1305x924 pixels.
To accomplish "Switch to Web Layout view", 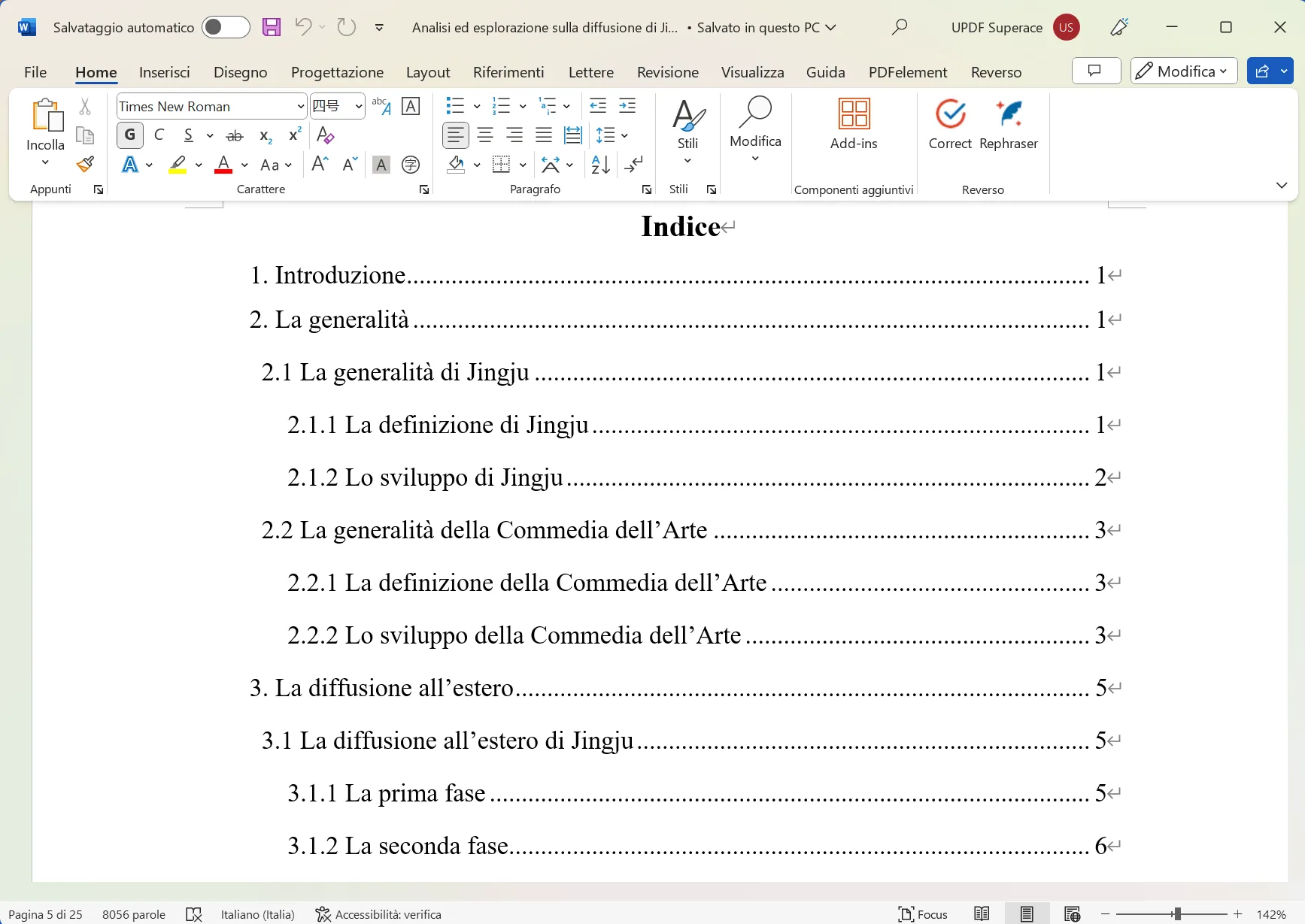I will pos(1072,913).
